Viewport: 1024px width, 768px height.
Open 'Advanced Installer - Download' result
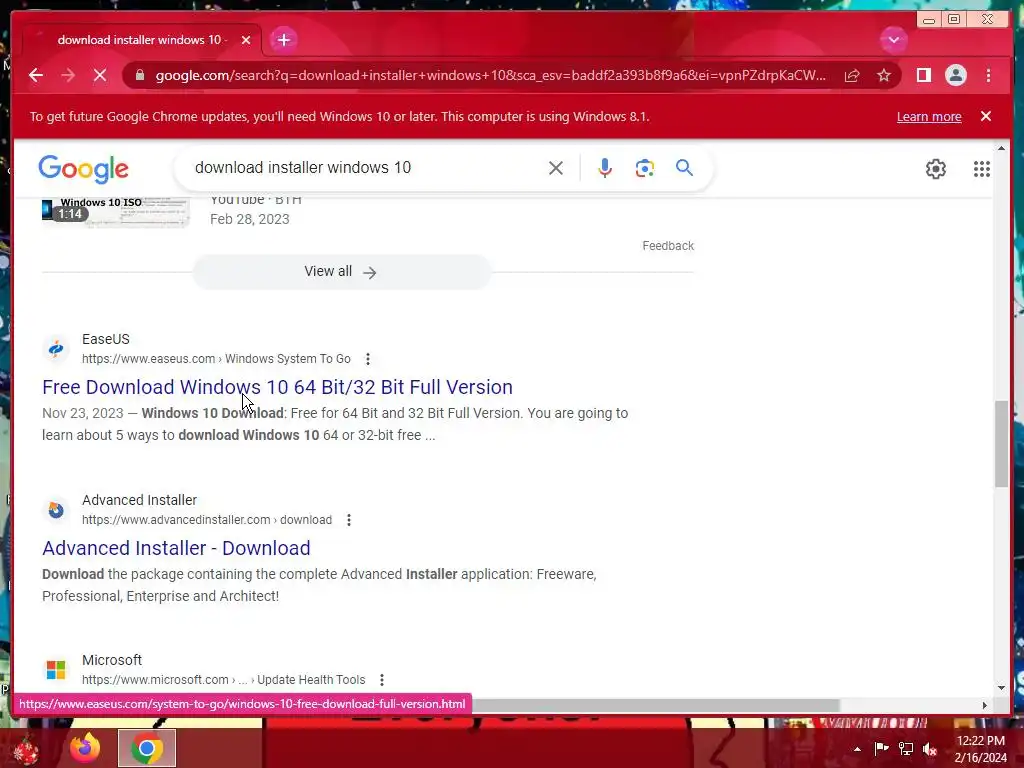pyautogui.click(x=176, y=548)
